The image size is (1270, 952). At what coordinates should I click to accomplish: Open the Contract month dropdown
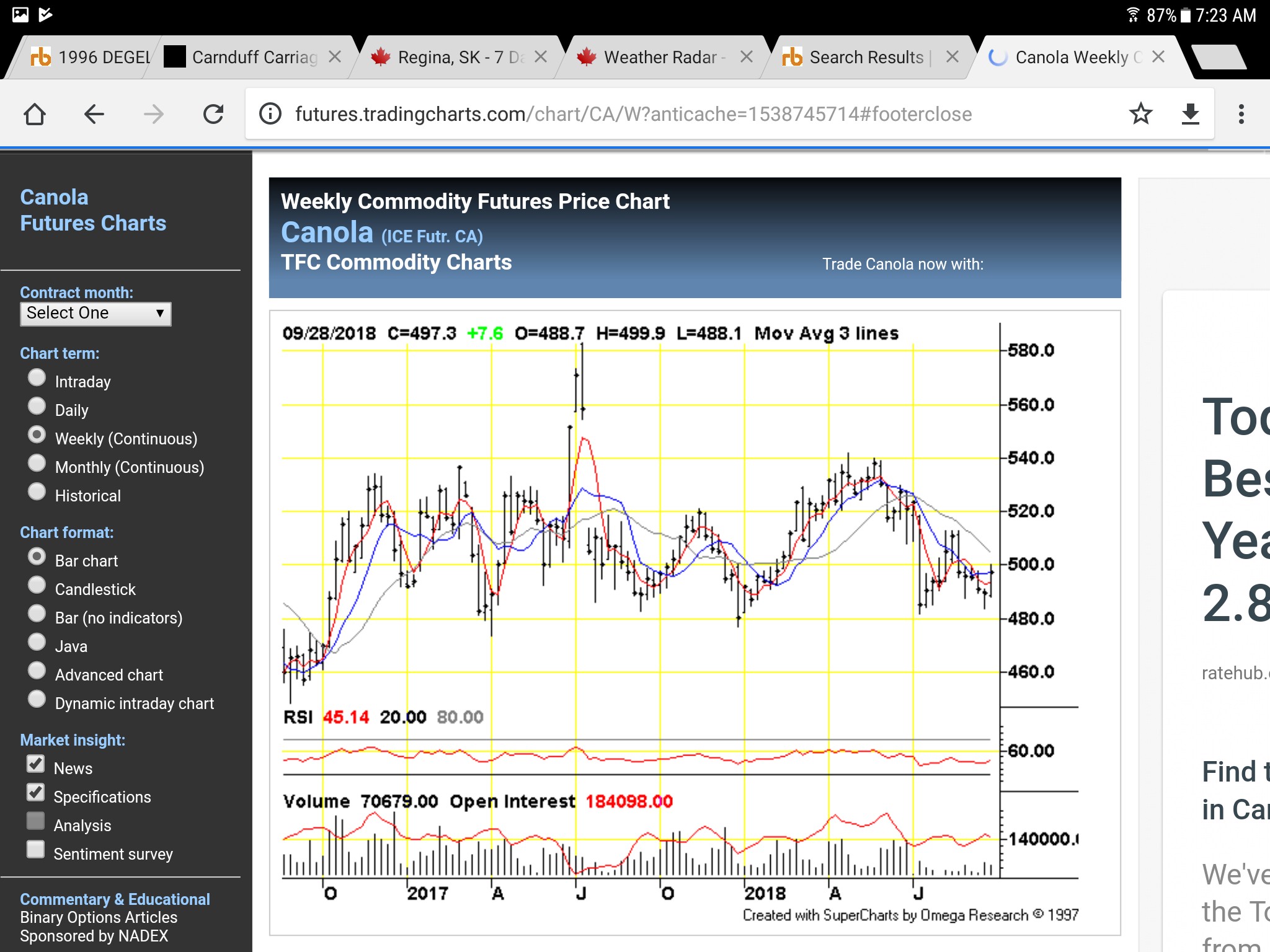pos(95,314)
